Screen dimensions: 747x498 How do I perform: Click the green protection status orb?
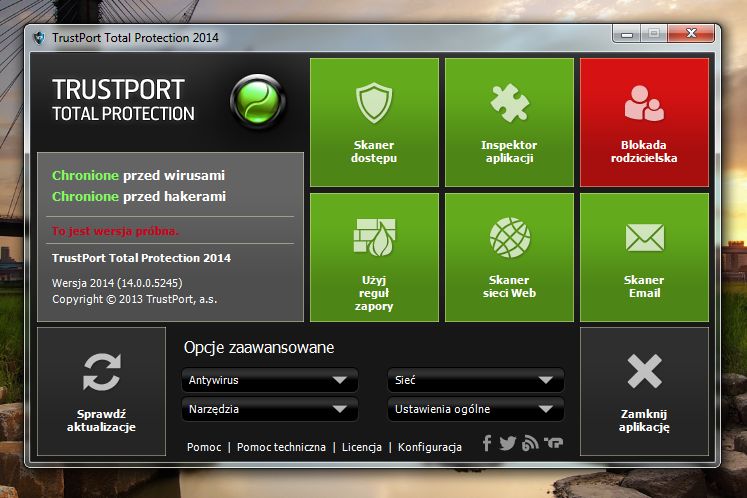click(258, 102)
